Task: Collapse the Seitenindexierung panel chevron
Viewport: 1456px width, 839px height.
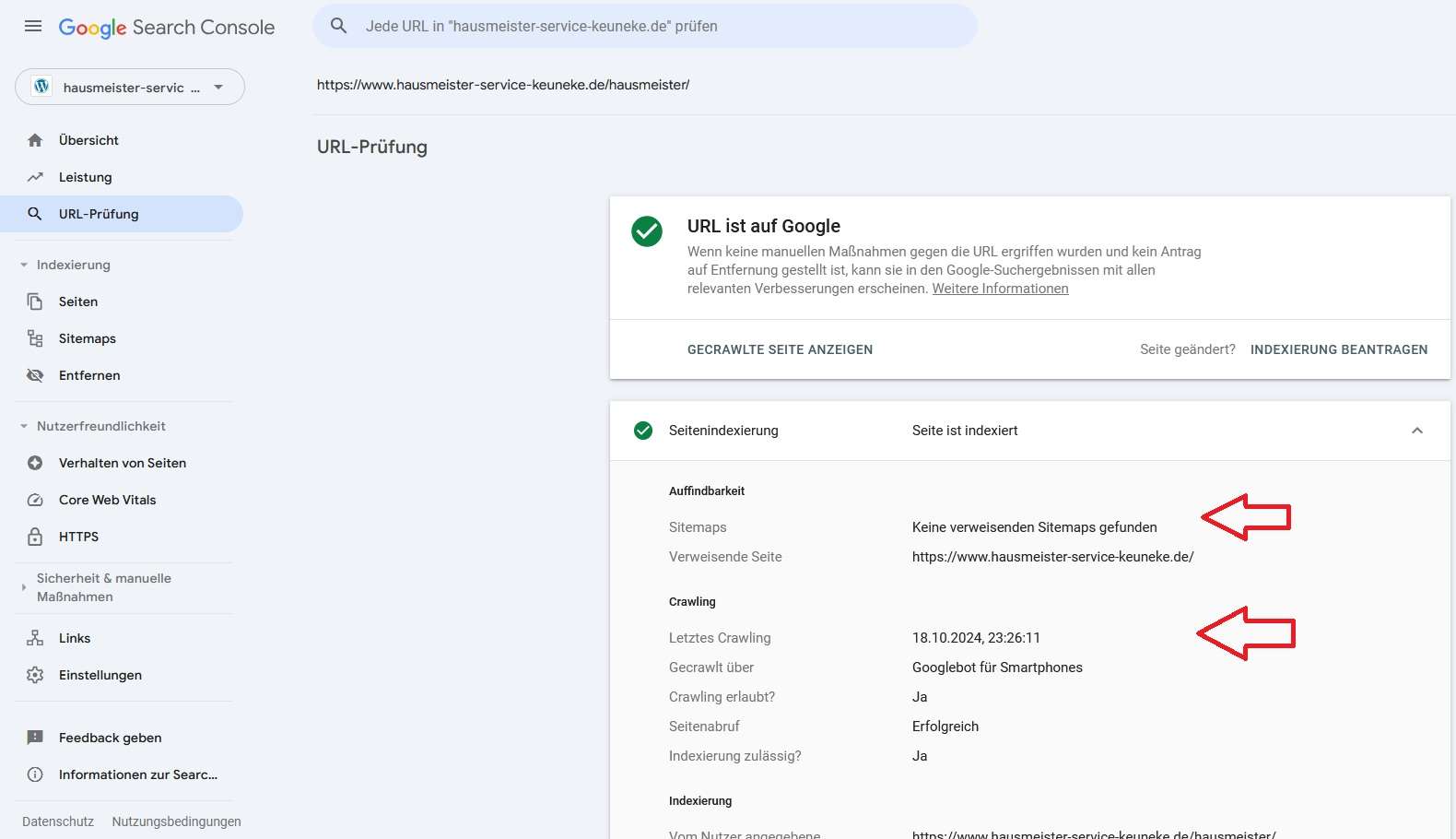Action: [1417, 431]
